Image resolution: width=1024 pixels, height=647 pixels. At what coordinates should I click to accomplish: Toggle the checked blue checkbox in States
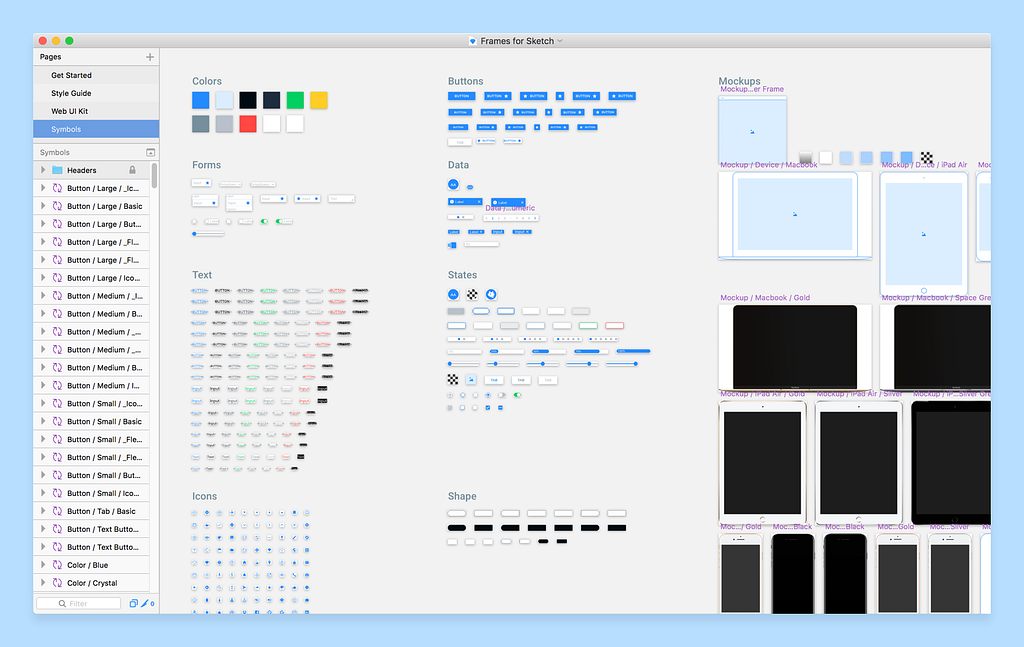pos(488,407)
